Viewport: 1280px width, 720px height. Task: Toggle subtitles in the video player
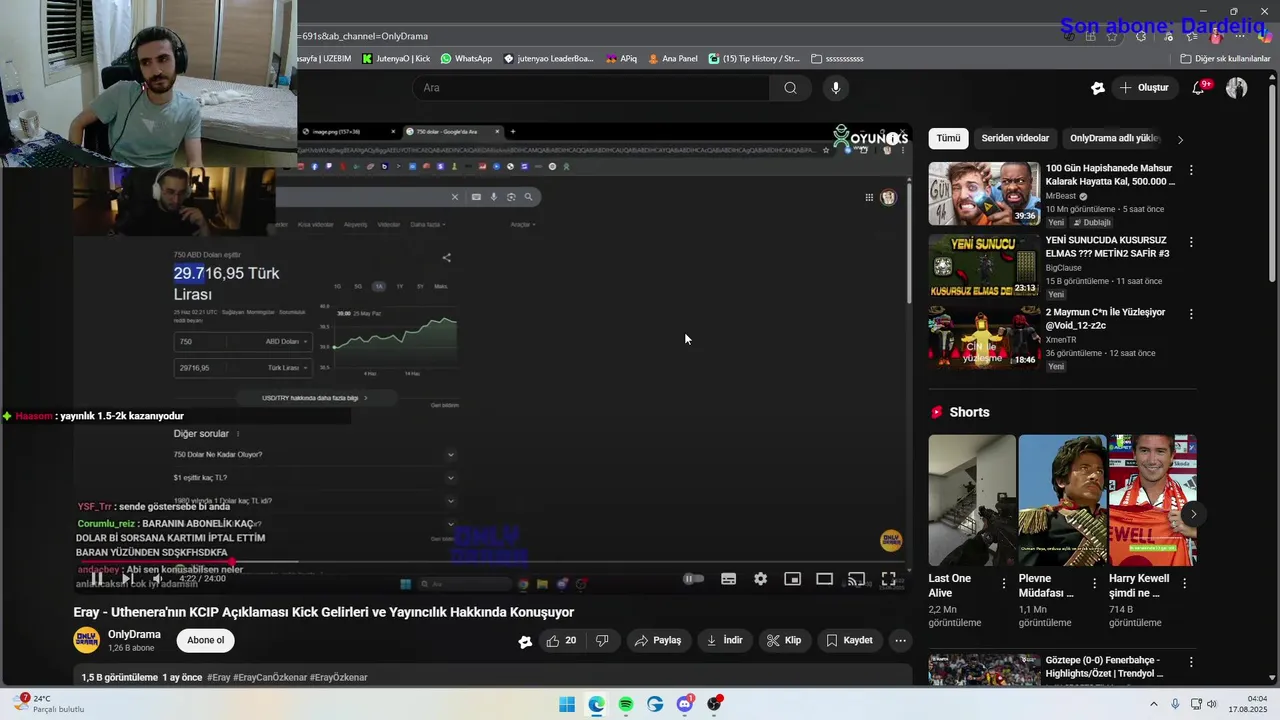click(729, 579)
